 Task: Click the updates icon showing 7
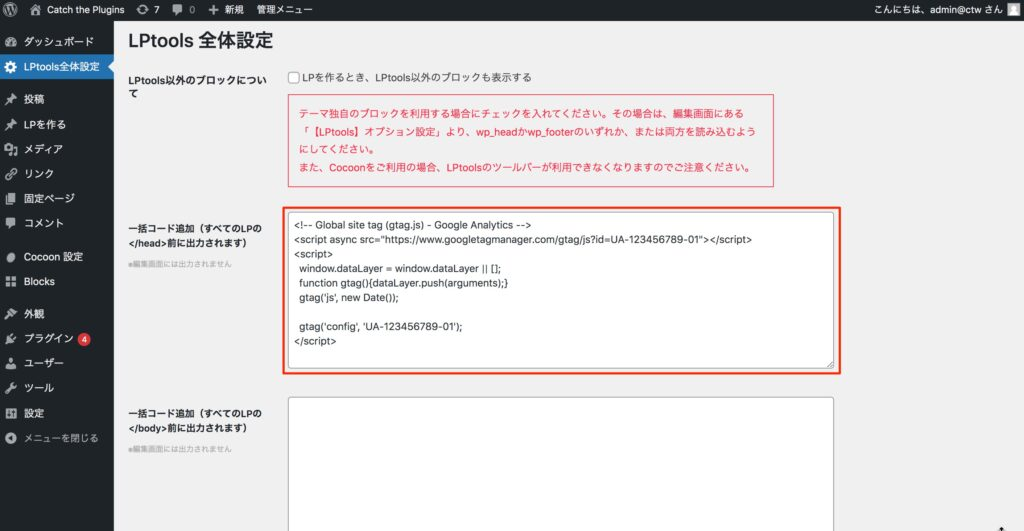142,10
